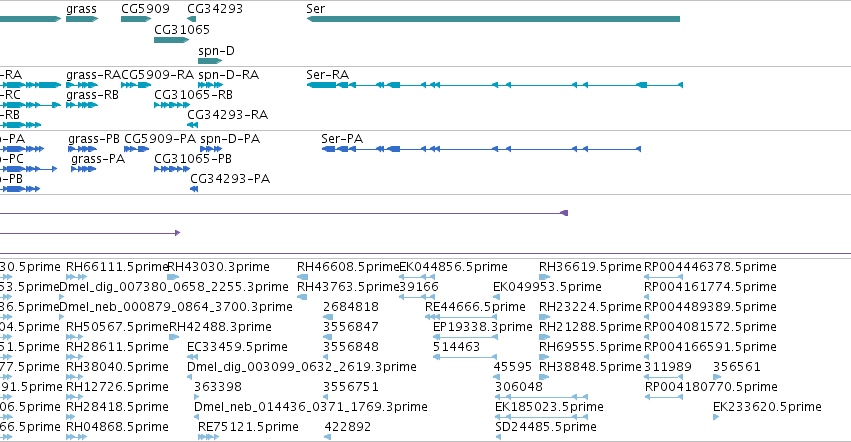
Task: Click the RP004446378.5prime label
Action: (710, 267)
